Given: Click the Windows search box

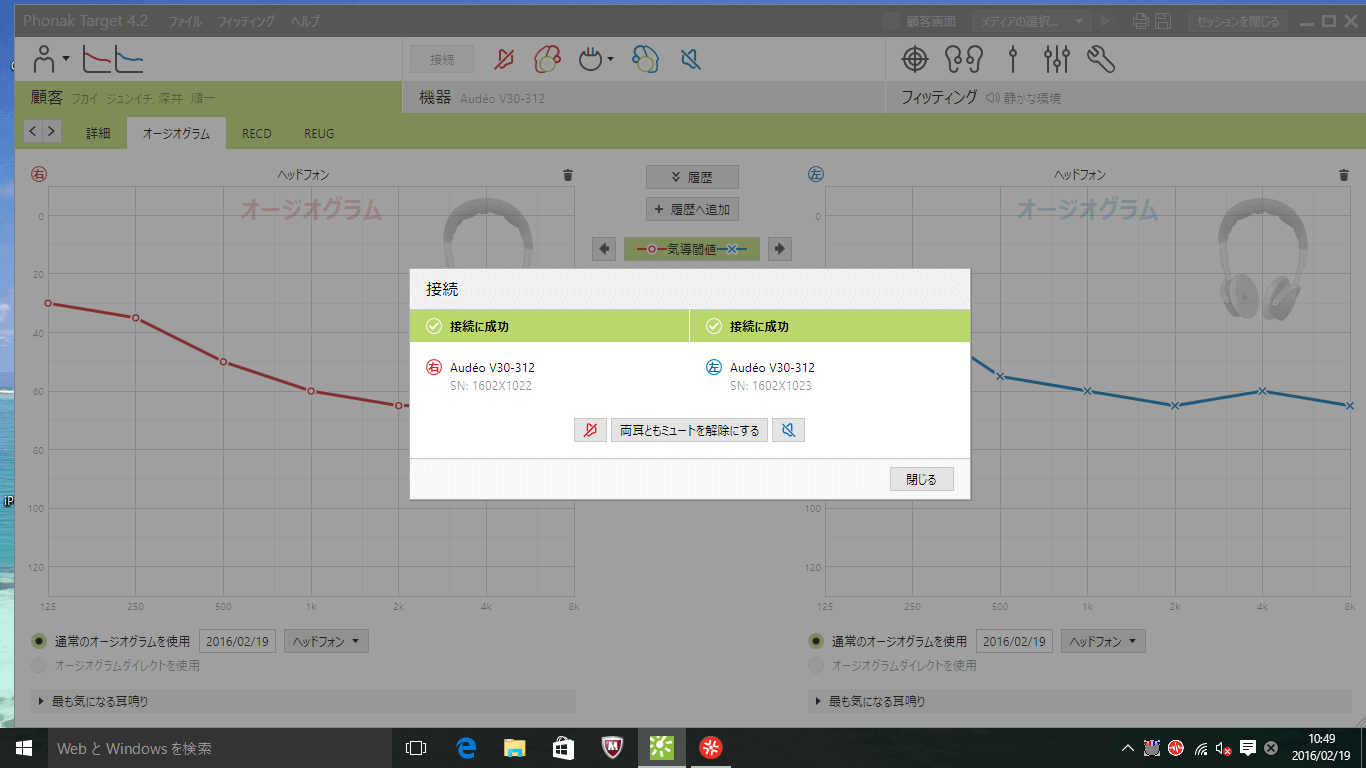Looking at the screenshot, I should pyautogui.click(x=220, y=747).
